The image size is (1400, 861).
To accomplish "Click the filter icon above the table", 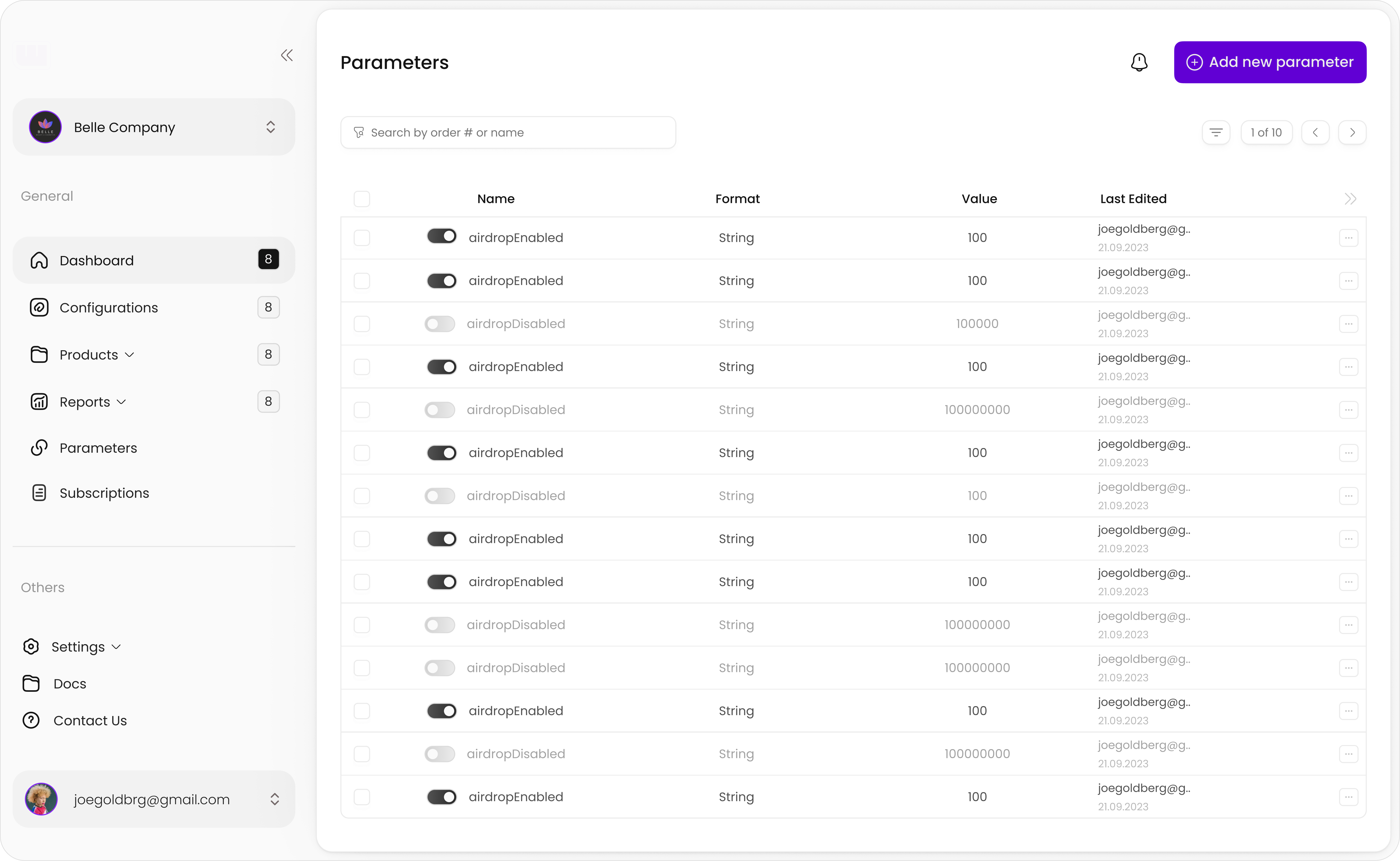I will pos(1217,132).
